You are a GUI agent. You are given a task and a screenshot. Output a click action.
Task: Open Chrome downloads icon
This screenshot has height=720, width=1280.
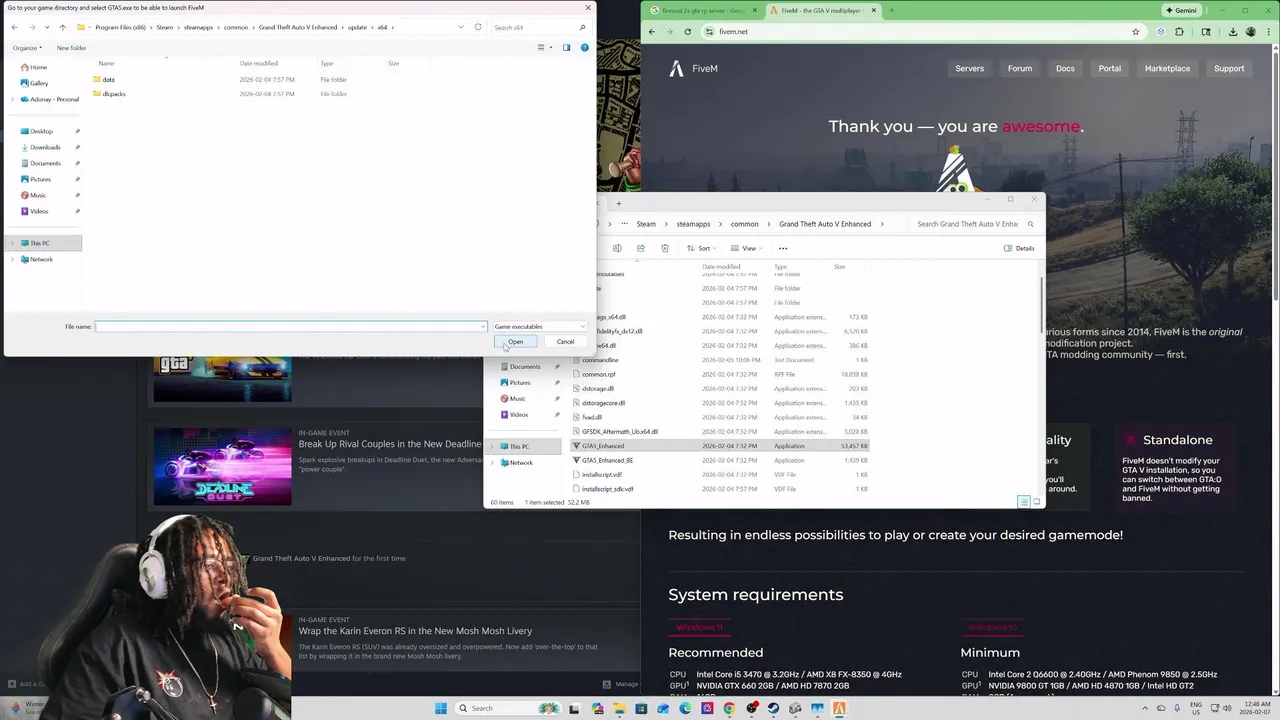[1232, 31]
